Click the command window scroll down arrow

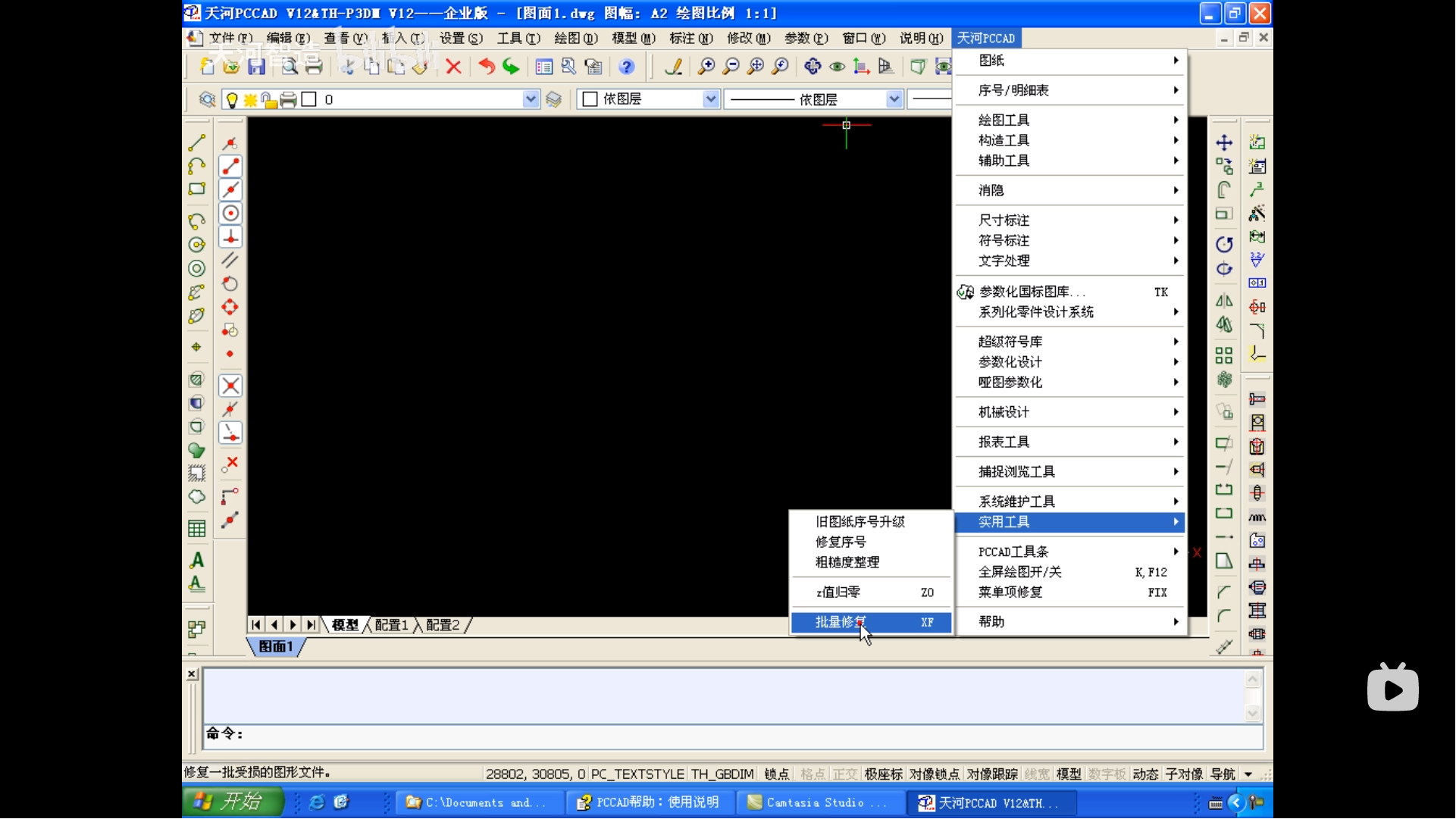pyautogui.click(x=1253, y=713)
